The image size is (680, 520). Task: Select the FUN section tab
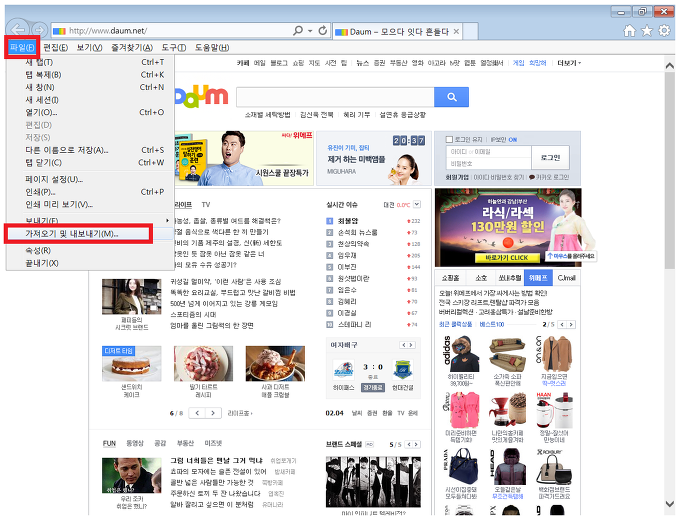109,443
